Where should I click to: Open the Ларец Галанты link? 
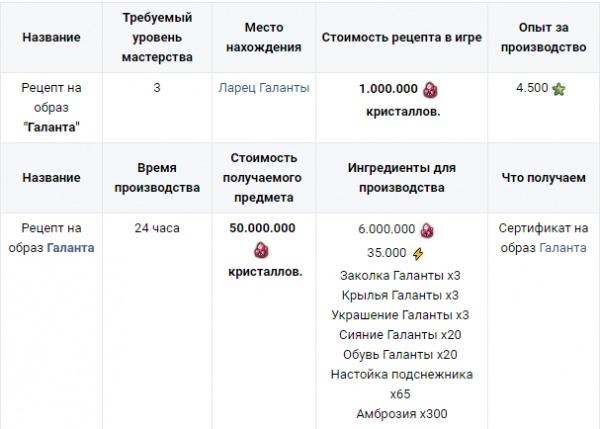click(x=264, y=88)
